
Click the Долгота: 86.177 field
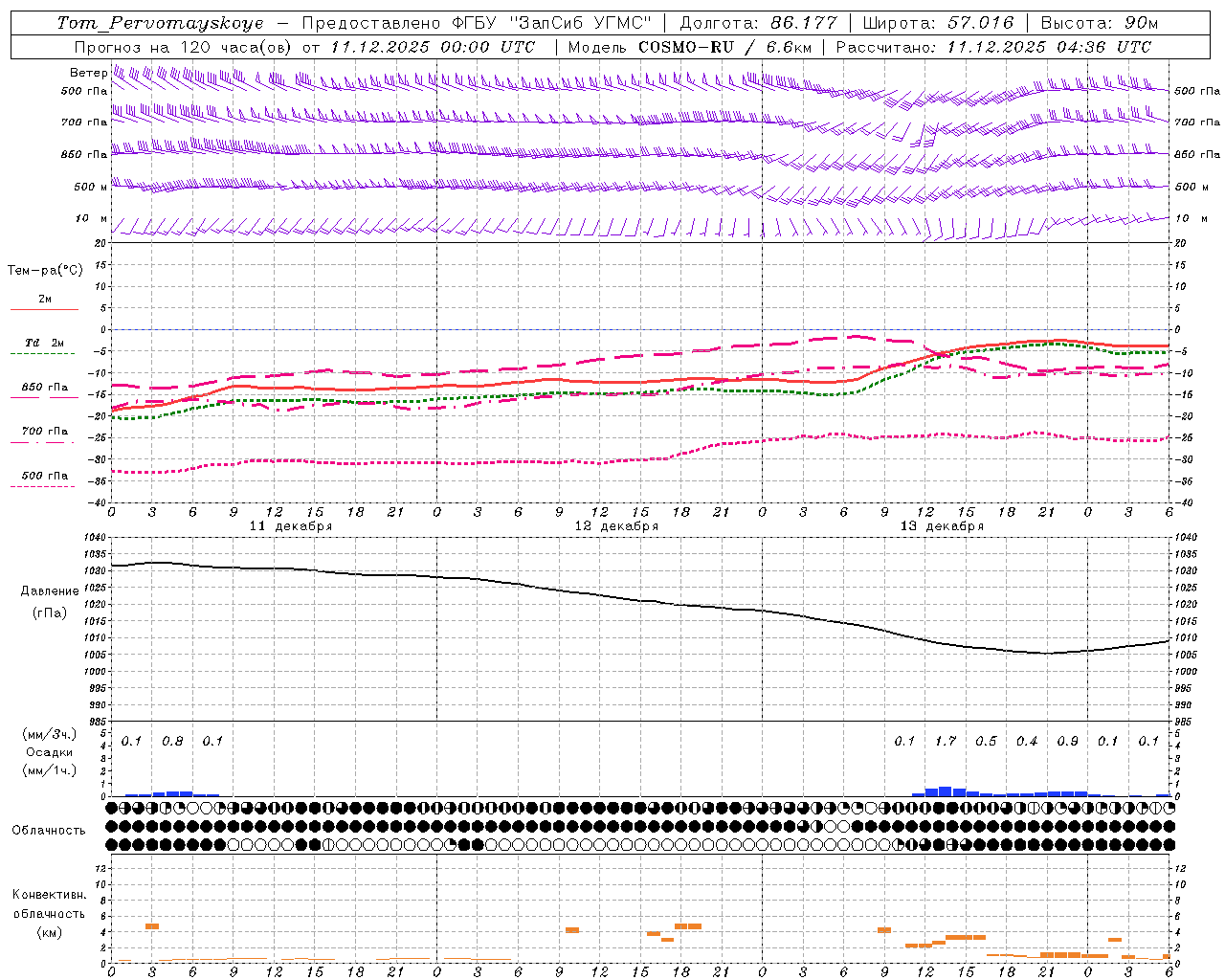[758, 23]
